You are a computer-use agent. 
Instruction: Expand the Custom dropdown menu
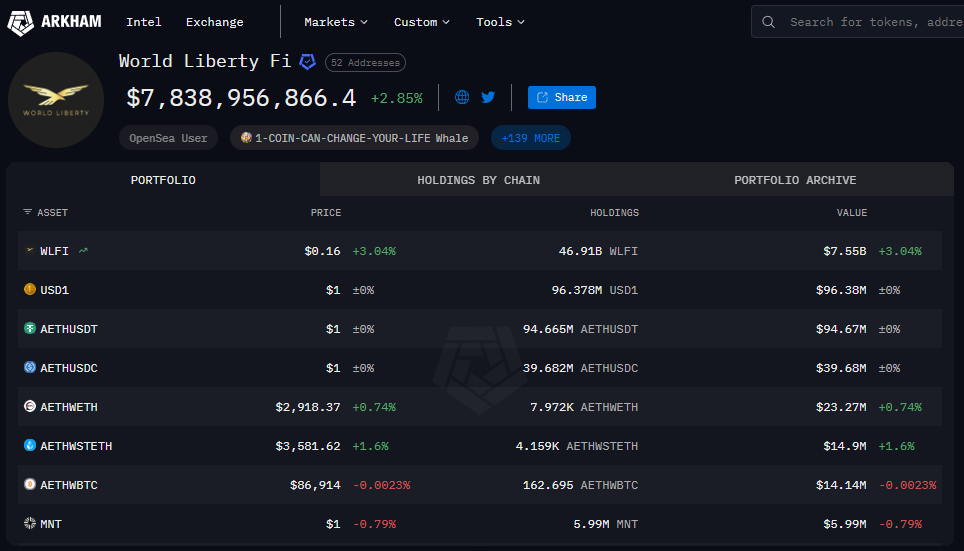point(421,22)
